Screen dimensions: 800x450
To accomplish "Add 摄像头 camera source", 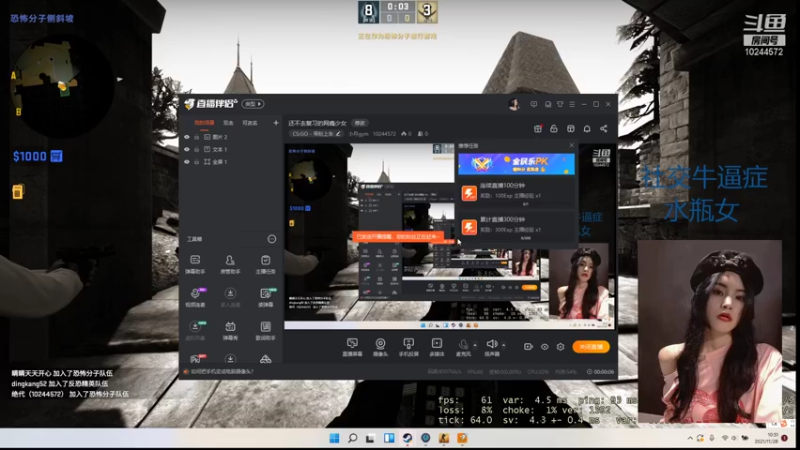I will (380, 347).
